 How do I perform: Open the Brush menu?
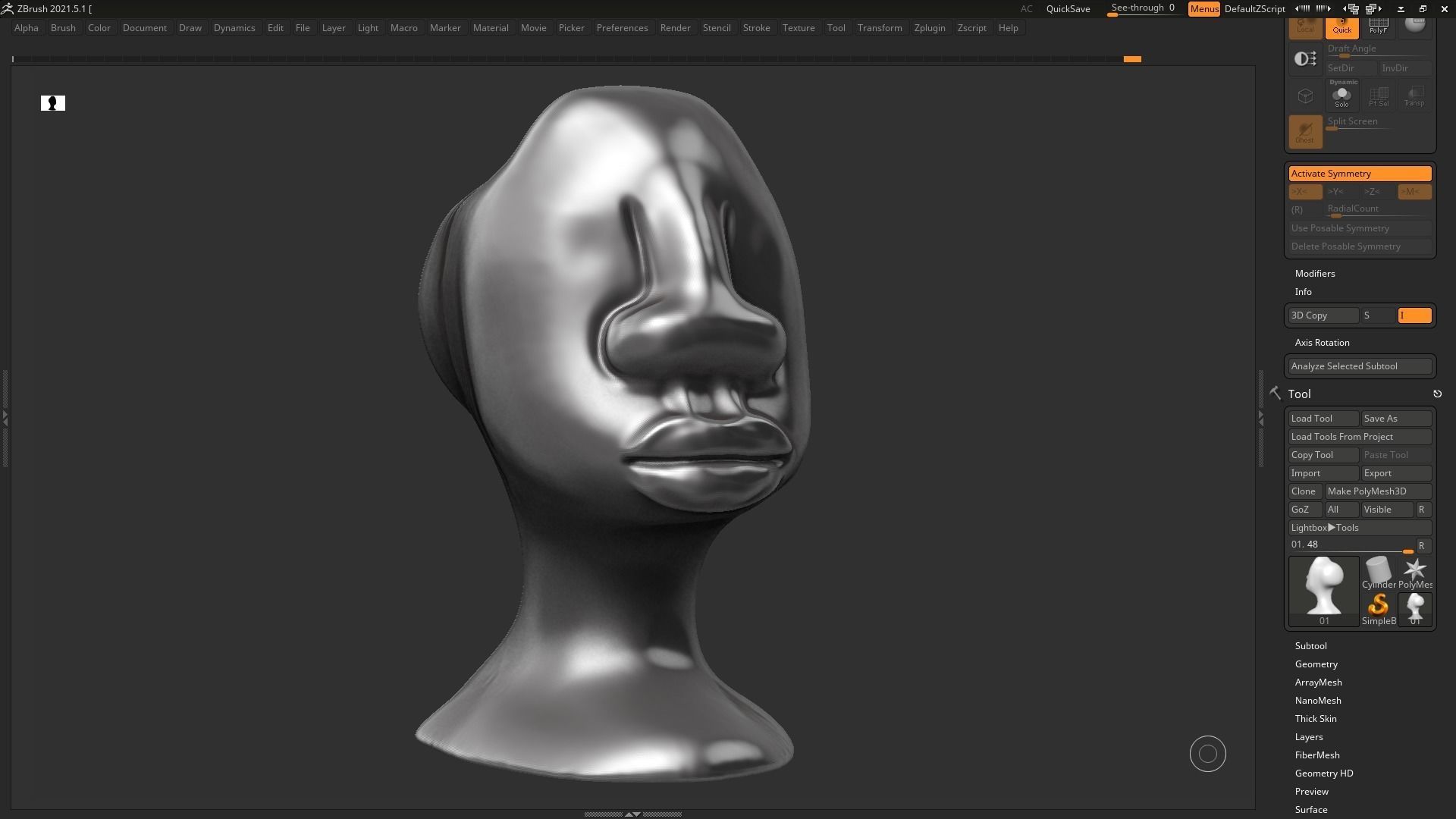point(63,28)
